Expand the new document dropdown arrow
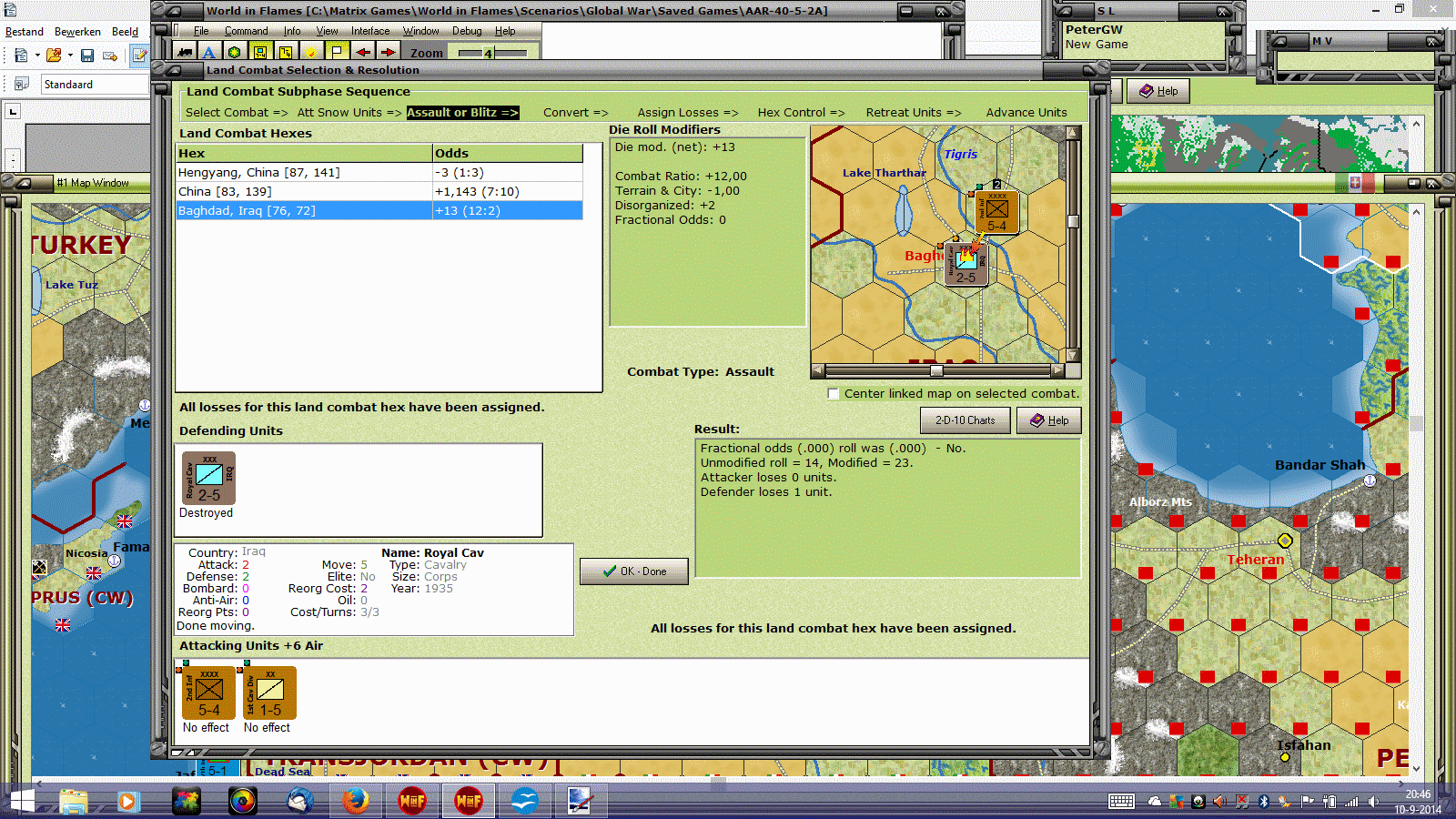Screen dimensions: 1456x819 pyautogui.click(x=37, y=56)
